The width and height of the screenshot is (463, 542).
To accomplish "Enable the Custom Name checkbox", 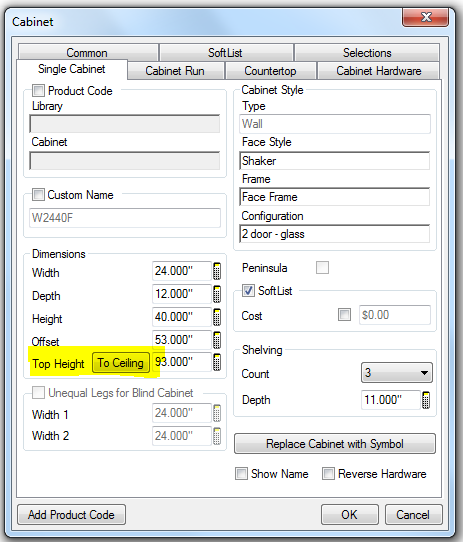I will tap(38, 195).
